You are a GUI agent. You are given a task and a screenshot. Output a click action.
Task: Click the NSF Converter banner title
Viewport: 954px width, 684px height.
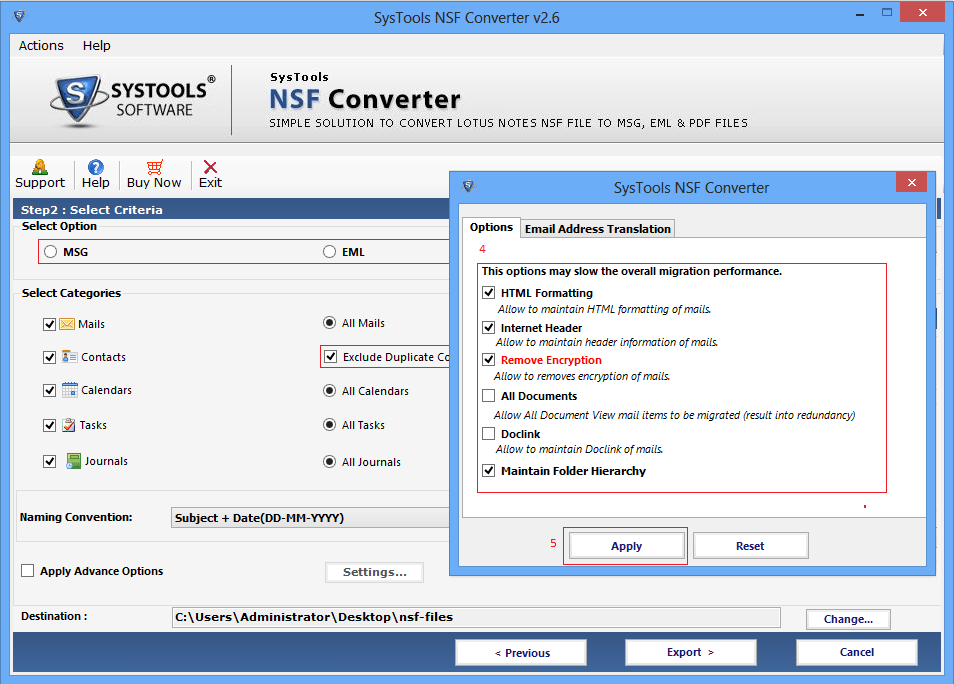pyautogui.click(x=364, y=99)
